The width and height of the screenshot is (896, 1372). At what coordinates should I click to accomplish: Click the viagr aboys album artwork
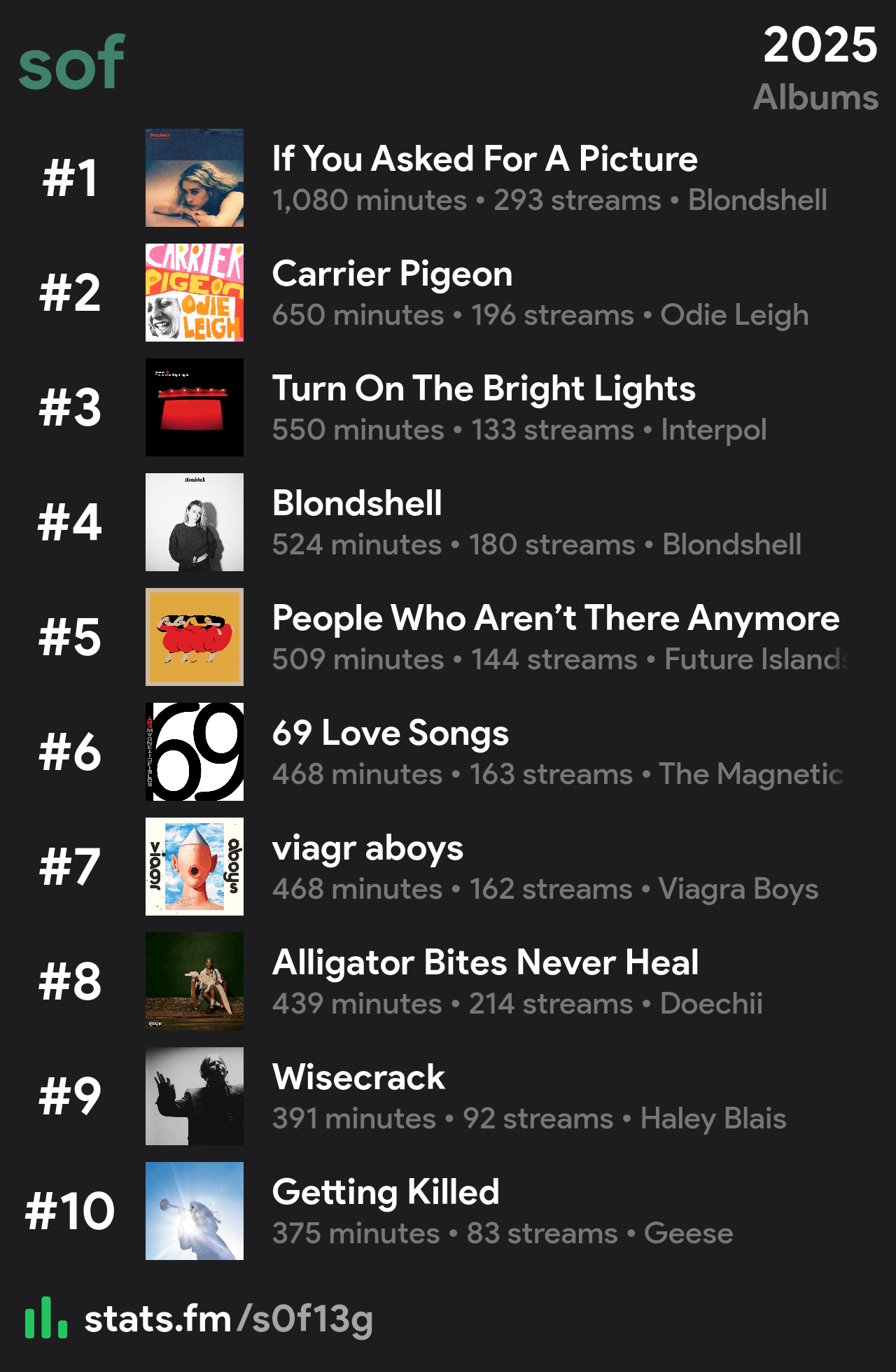195,867
